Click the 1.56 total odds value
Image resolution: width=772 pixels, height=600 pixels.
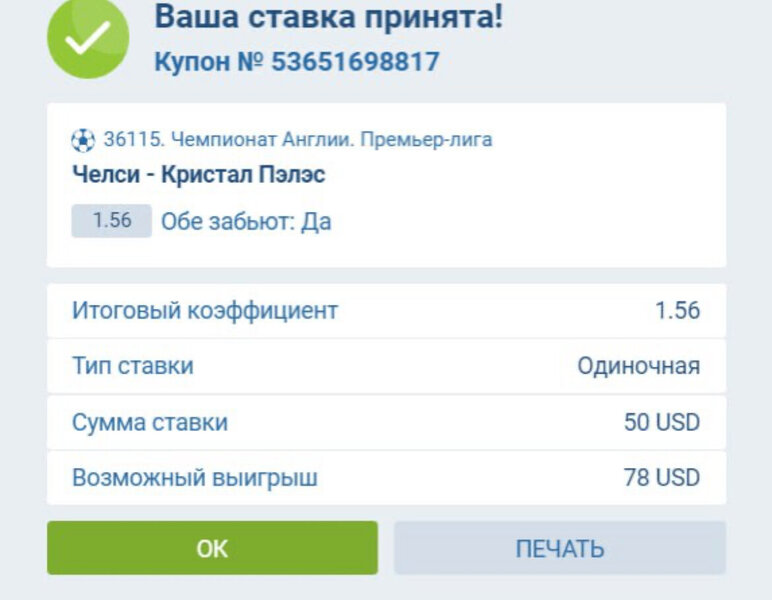point(677,310)
